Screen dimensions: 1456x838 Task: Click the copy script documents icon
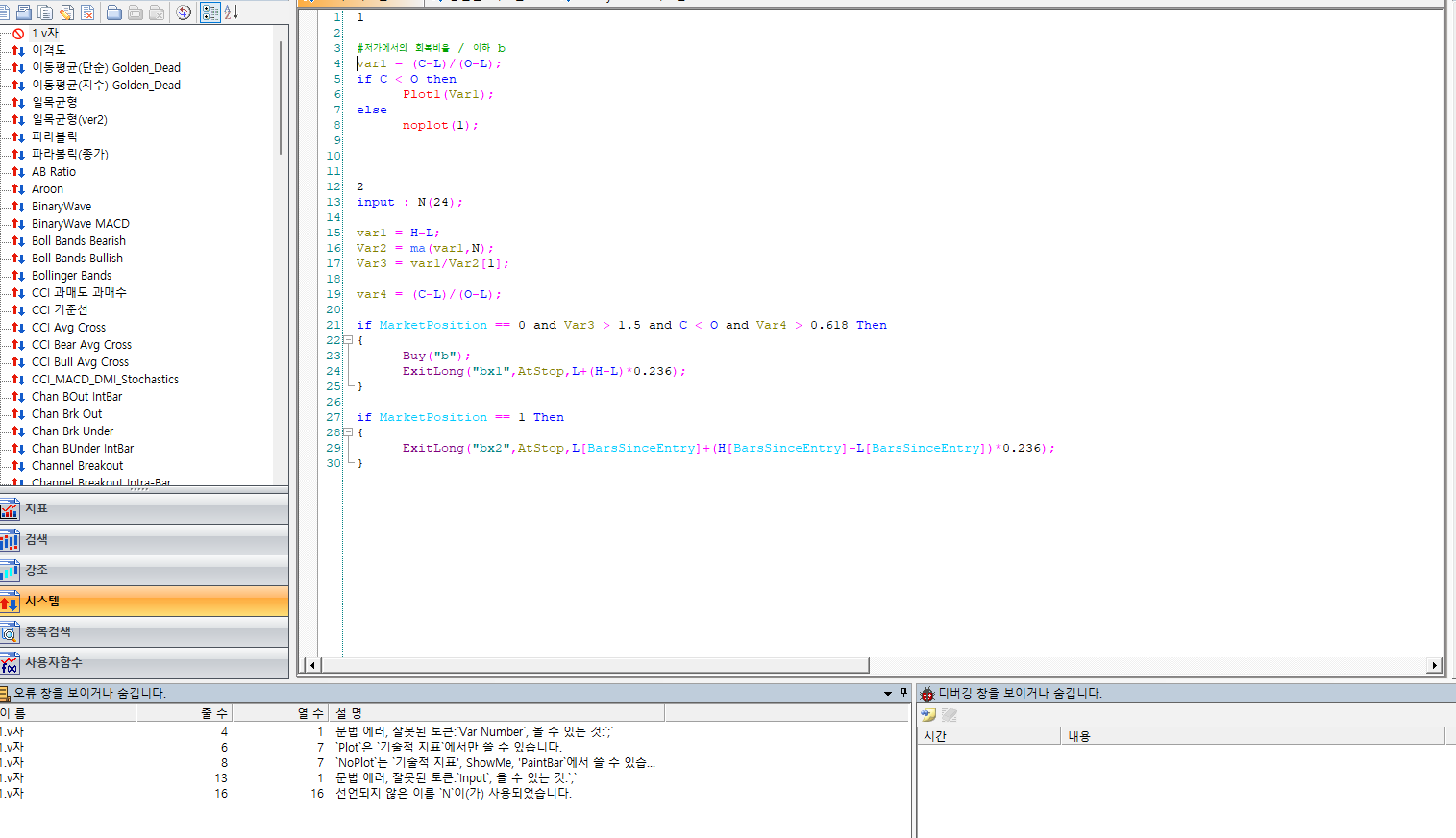pyautogui.click(x=45, y=12)
